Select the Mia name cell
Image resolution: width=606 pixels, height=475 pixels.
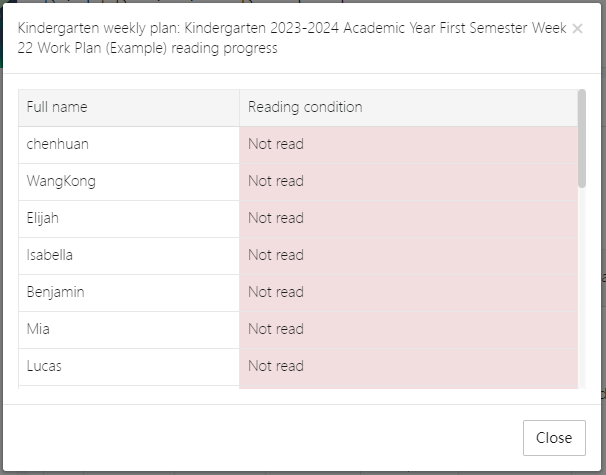(129, 329)
